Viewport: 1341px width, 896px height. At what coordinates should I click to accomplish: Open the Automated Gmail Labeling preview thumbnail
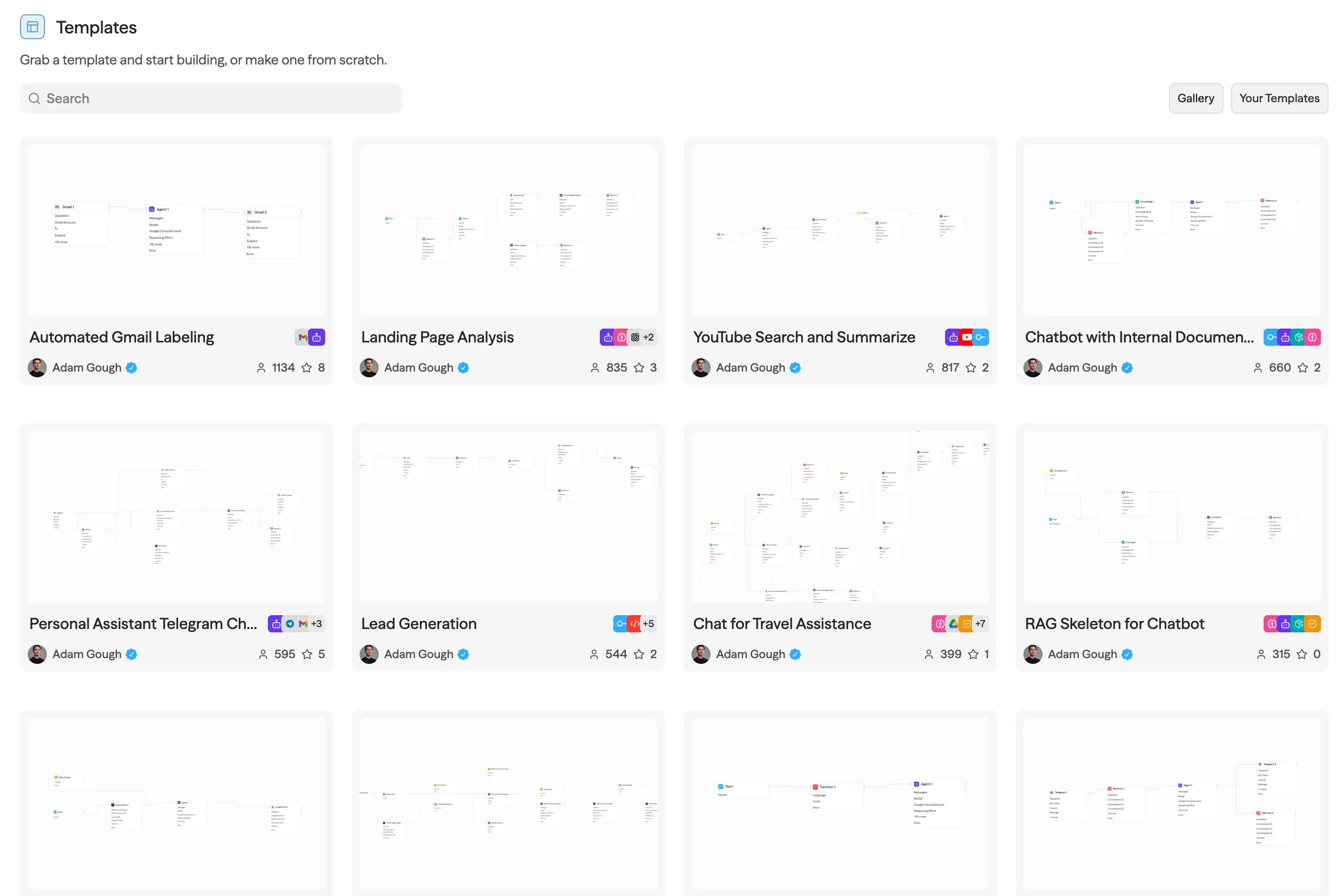(176, 230)
